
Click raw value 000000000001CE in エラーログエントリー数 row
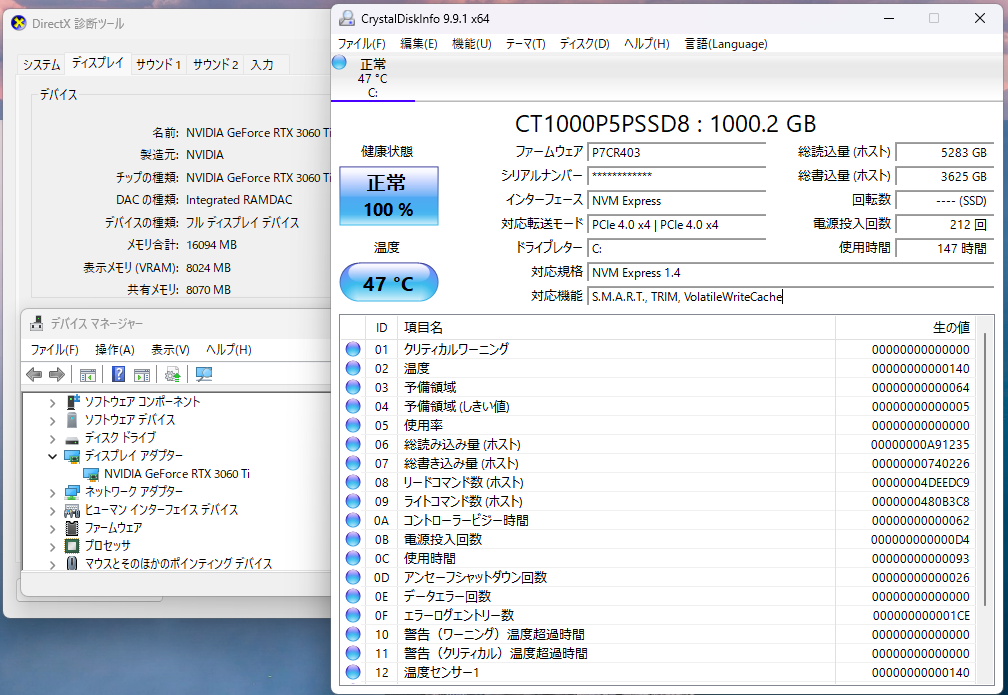click(921, 615)
